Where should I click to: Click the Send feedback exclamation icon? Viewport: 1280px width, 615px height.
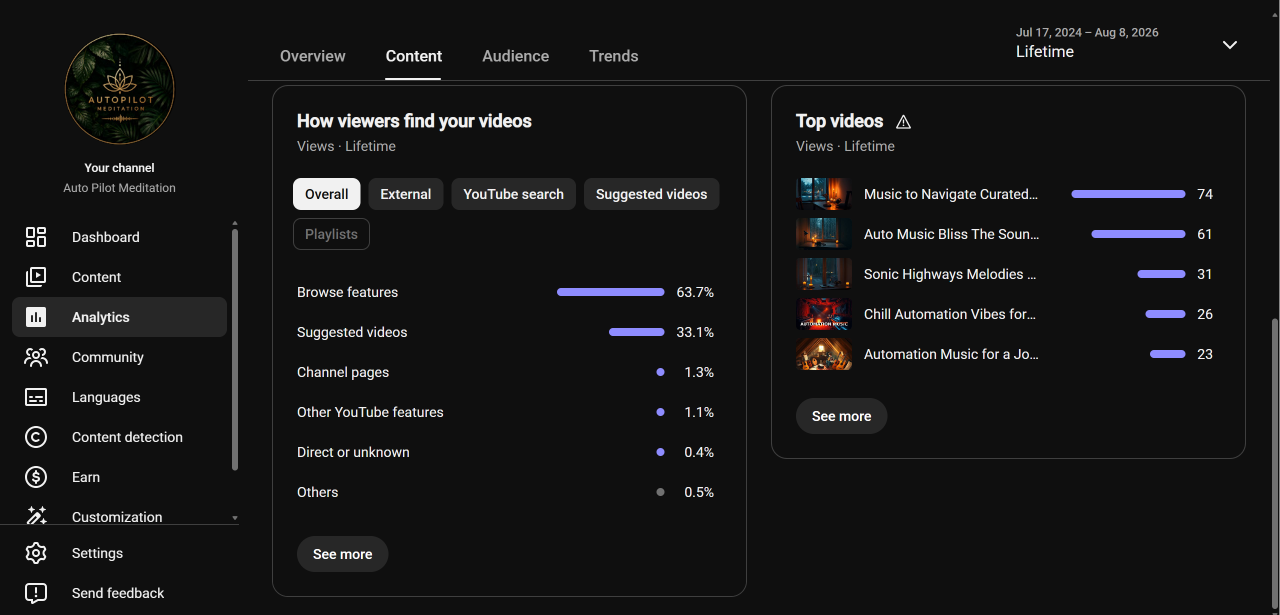[x=36, y=593]
